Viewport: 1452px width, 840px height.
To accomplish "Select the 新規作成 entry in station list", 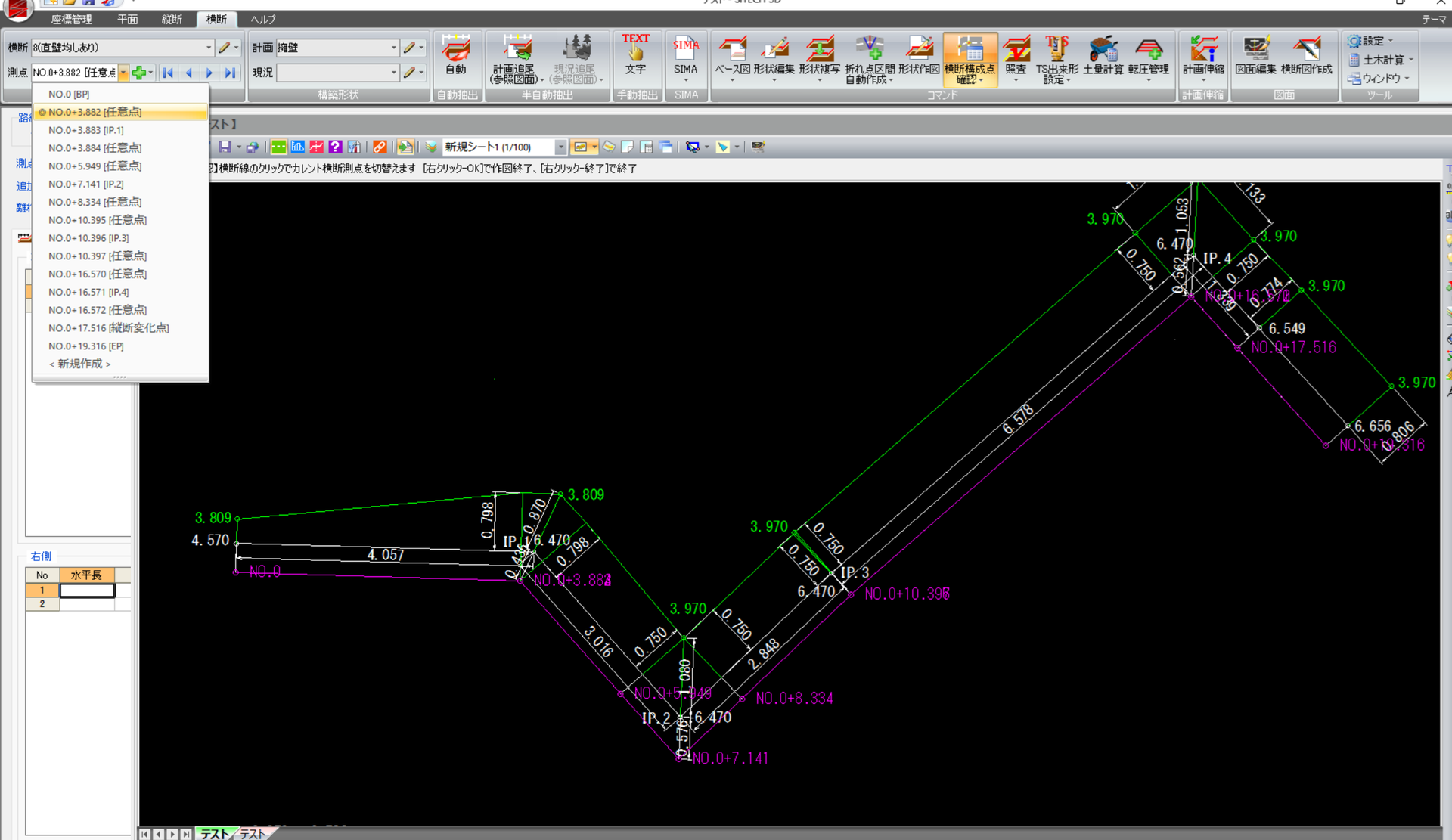I will pos(80,364).
